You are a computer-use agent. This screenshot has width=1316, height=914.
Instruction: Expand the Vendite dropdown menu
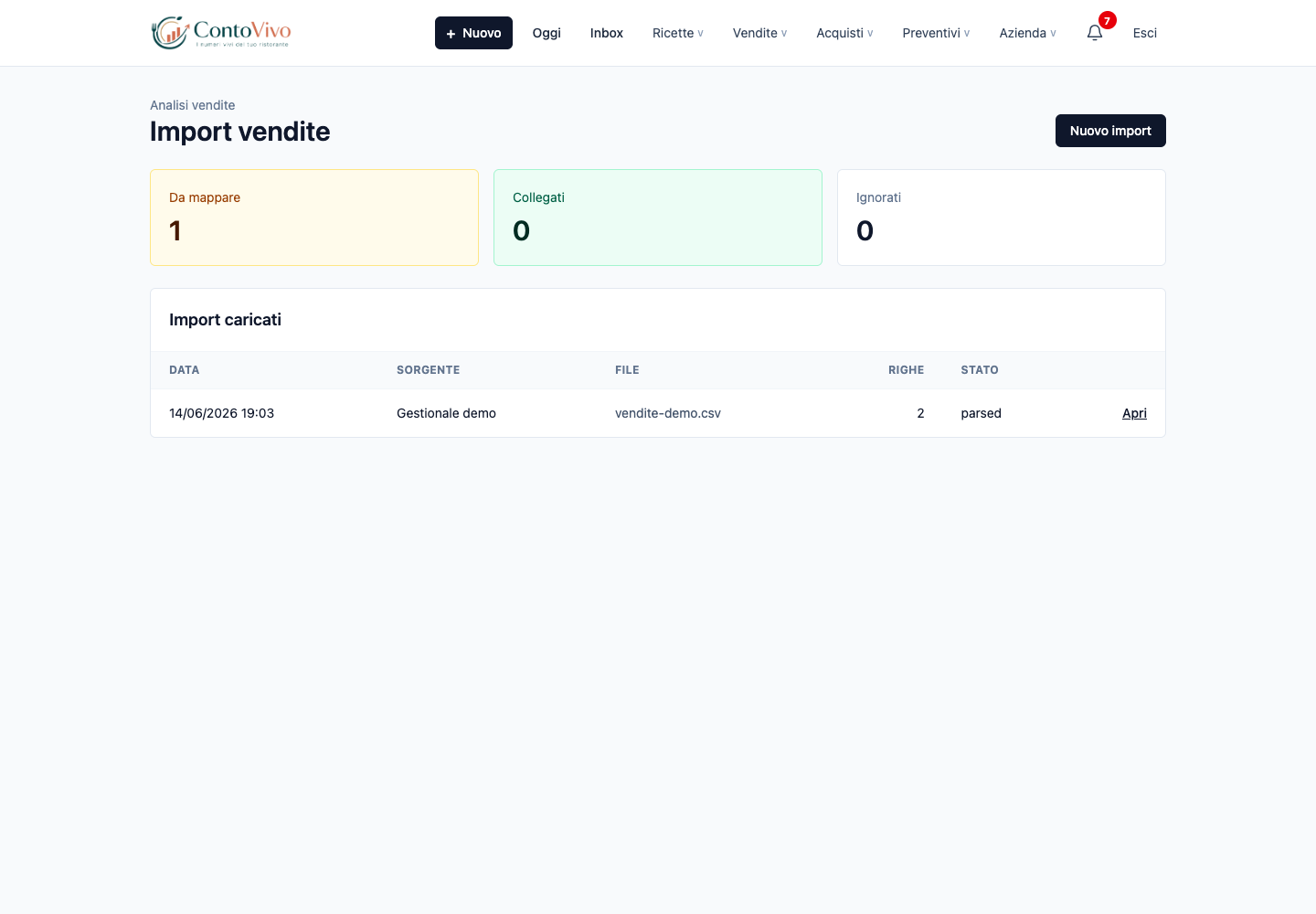point(759,33)
